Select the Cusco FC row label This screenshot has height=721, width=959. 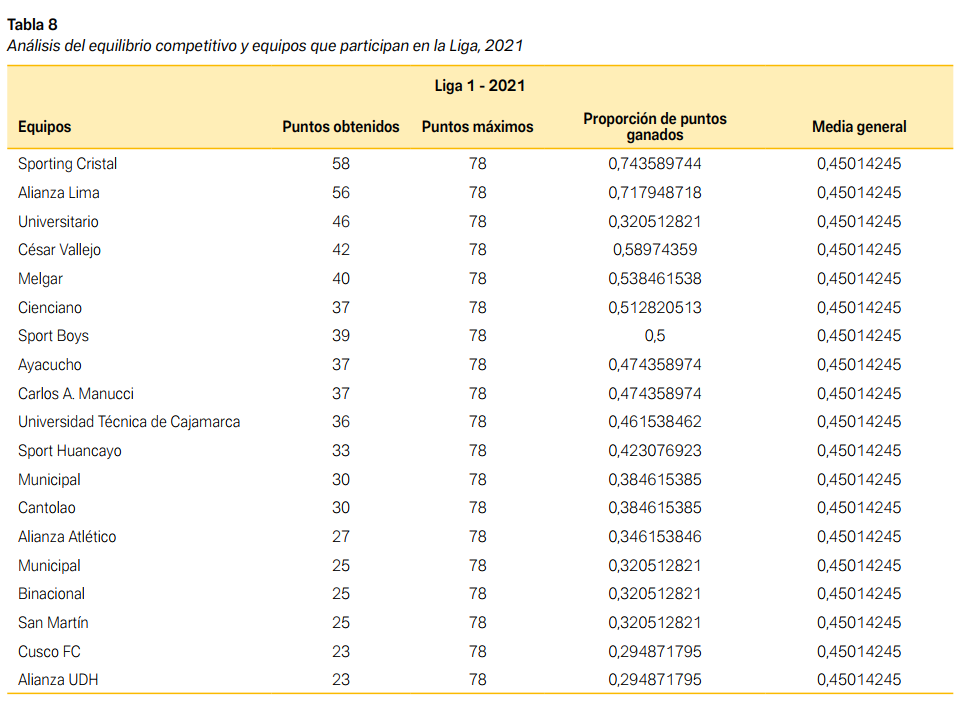click(49, 652)
